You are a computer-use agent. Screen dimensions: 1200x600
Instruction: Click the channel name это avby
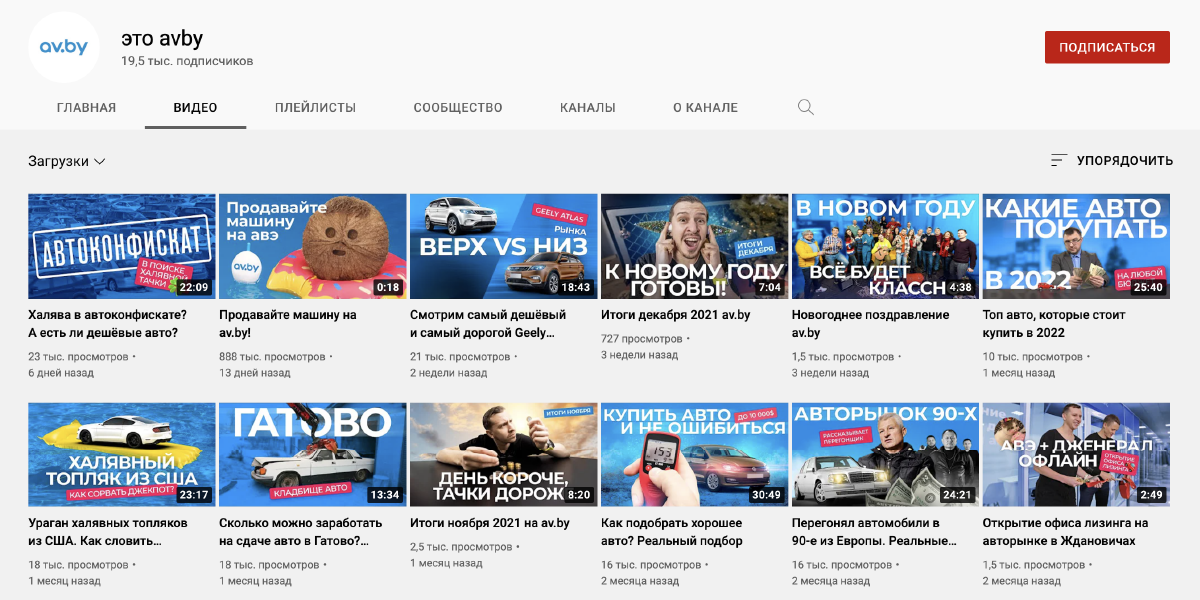(x=162, y=38)
